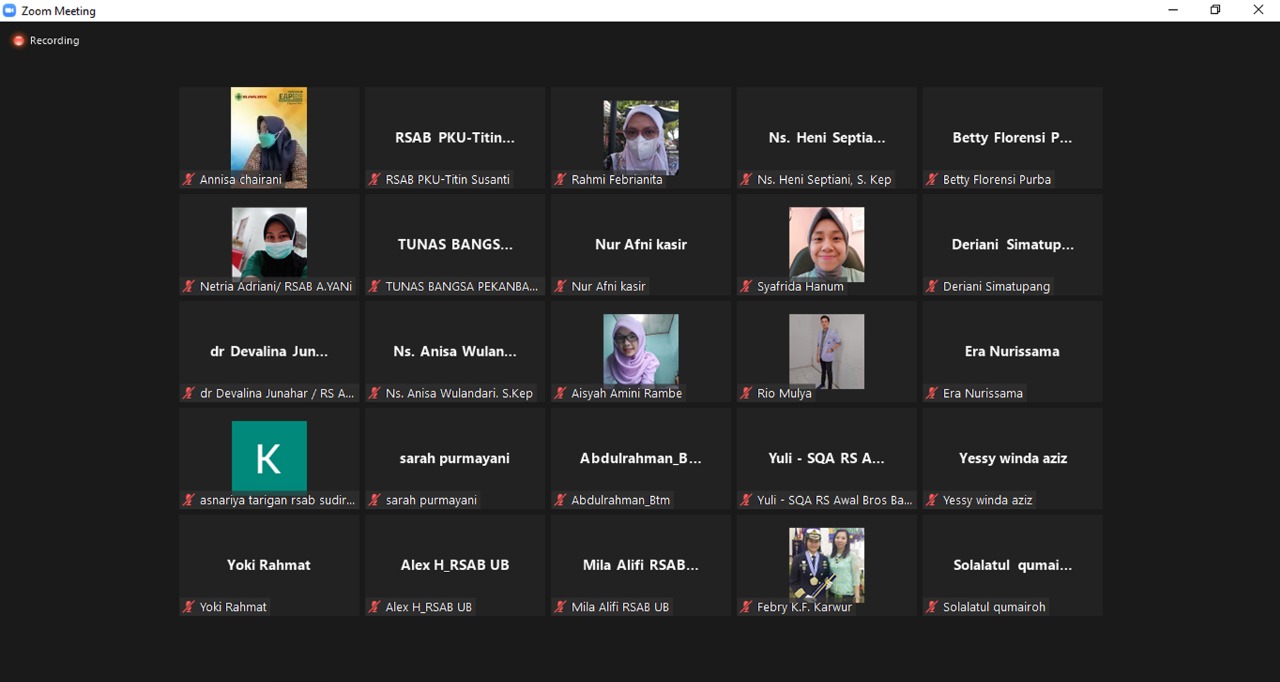The image size is (1280, 682).
Task: Click the large 'Yessy winda aziz' name in tile
Action: [x=1013, y=458]
